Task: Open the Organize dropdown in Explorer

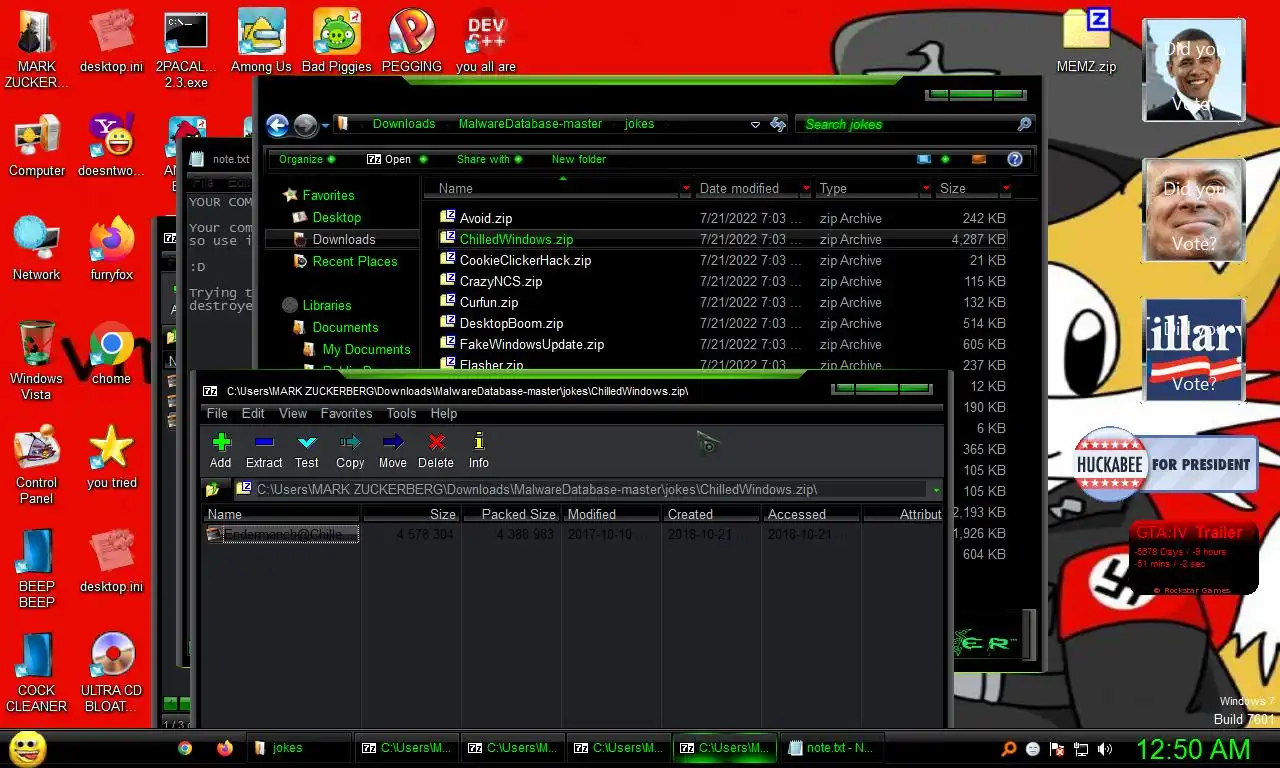Action: (306, 159)
